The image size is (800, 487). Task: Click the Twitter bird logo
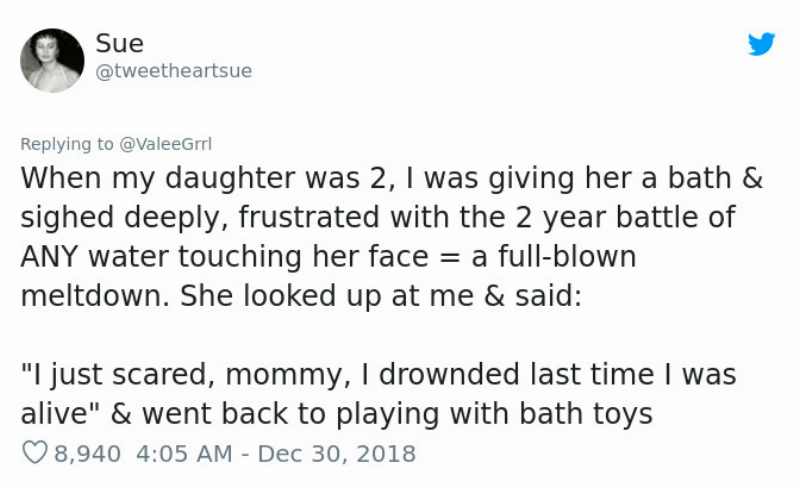click(x=761, y=44)
